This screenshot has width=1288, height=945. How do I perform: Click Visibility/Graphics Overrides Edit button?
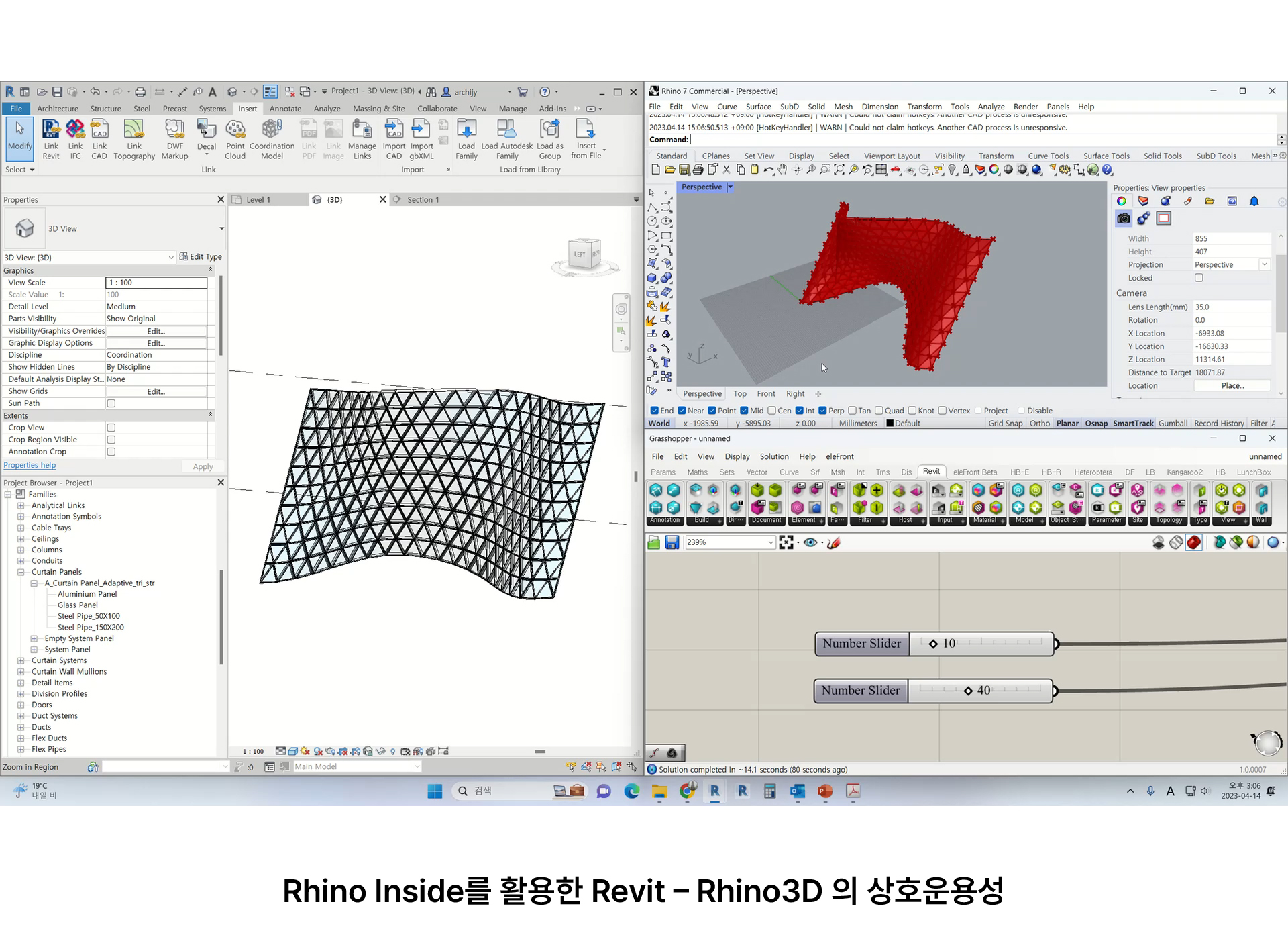(156, 331)
